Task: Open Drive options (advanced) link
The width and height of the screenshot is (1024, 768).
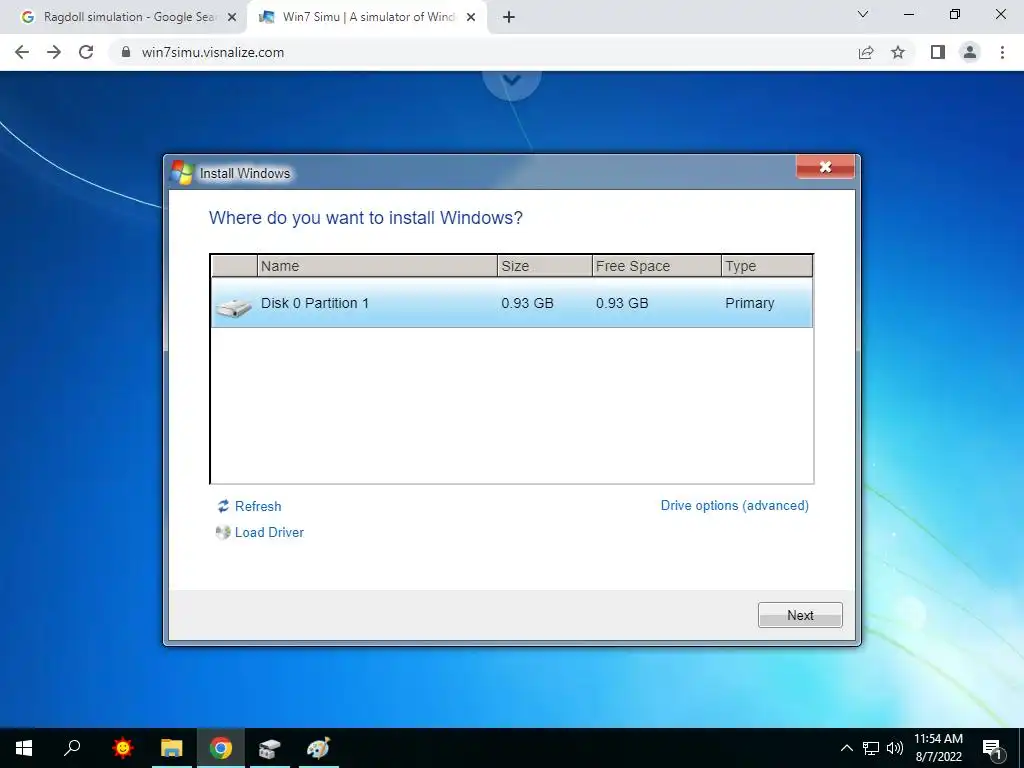Action: 735,505
